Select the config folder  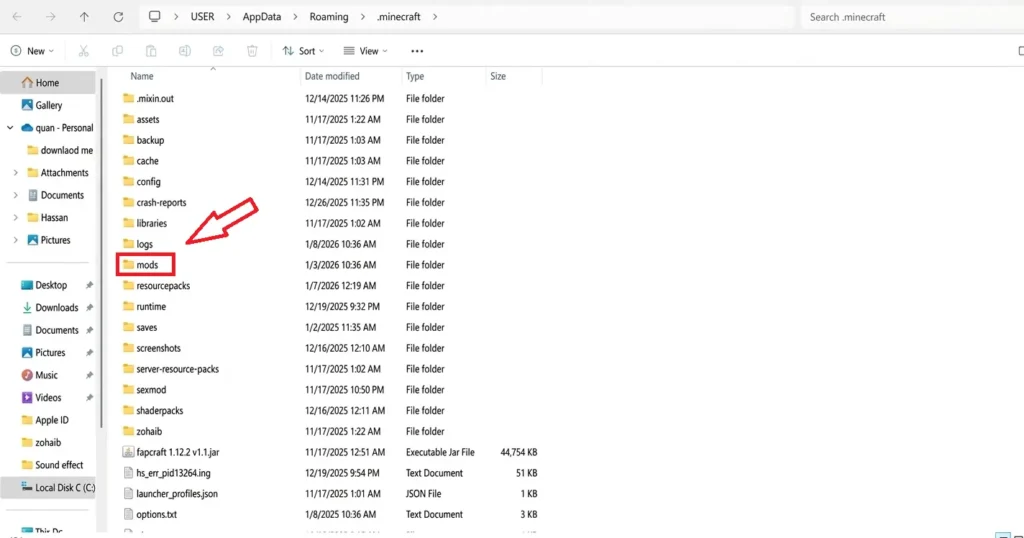(x=142, y=182)
